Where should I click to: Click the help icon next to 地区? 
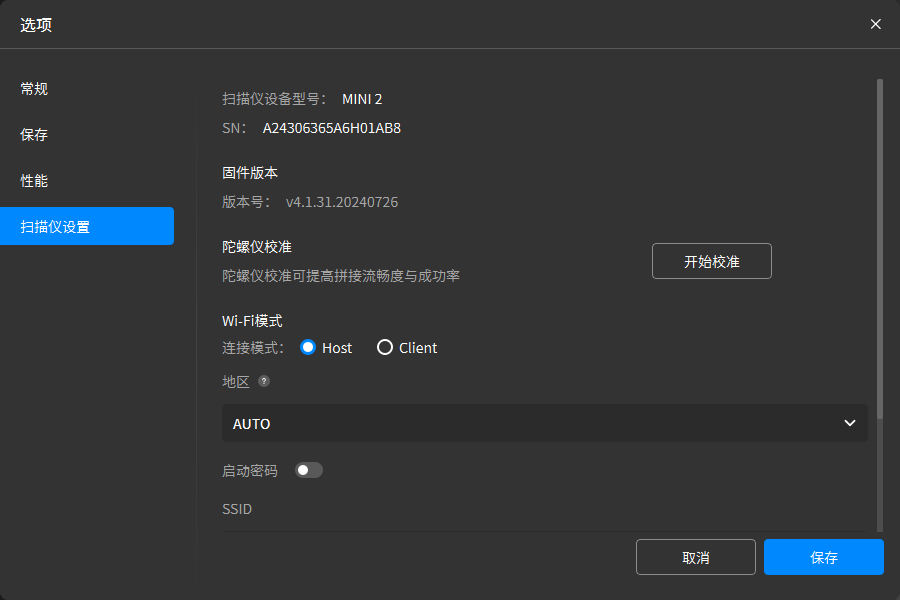tap(264, 381)
